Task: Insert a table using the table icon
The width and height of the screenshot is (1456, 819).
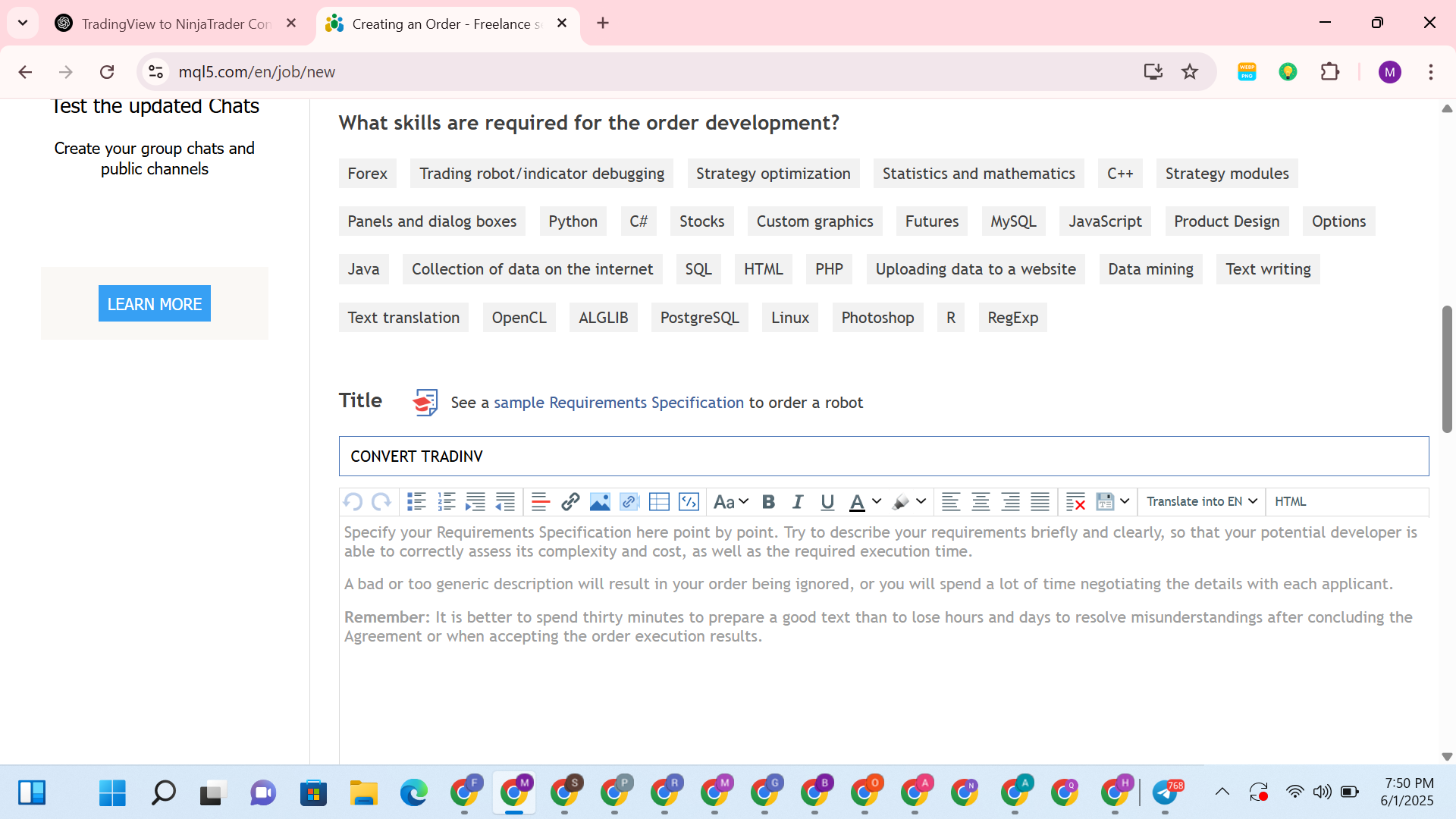Action: point(659,501)
